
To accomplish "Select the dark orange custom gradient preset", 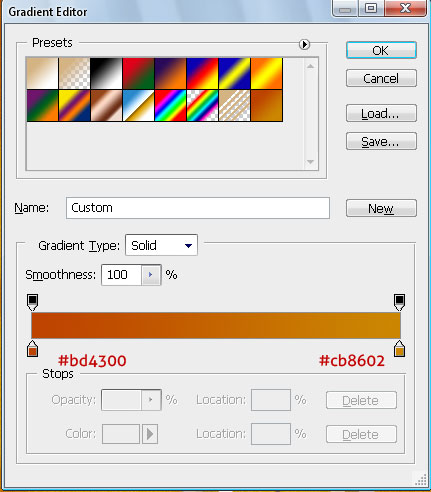I will (x=266, y=105).
